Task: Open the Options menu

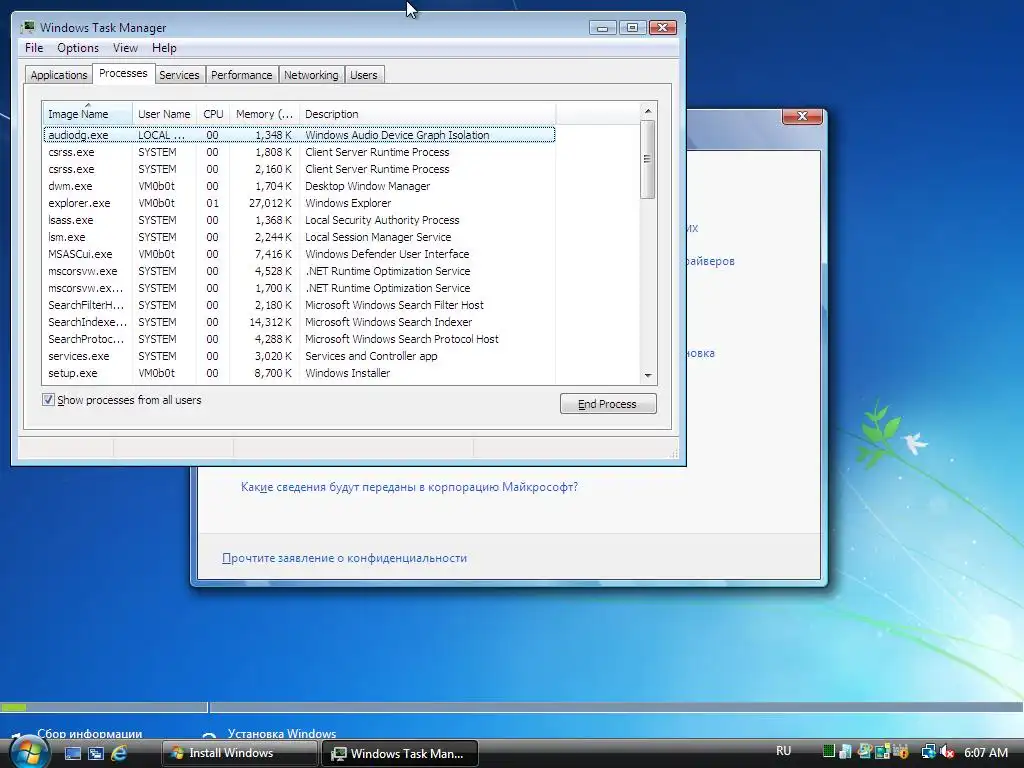Action: (x=78, y=48)
